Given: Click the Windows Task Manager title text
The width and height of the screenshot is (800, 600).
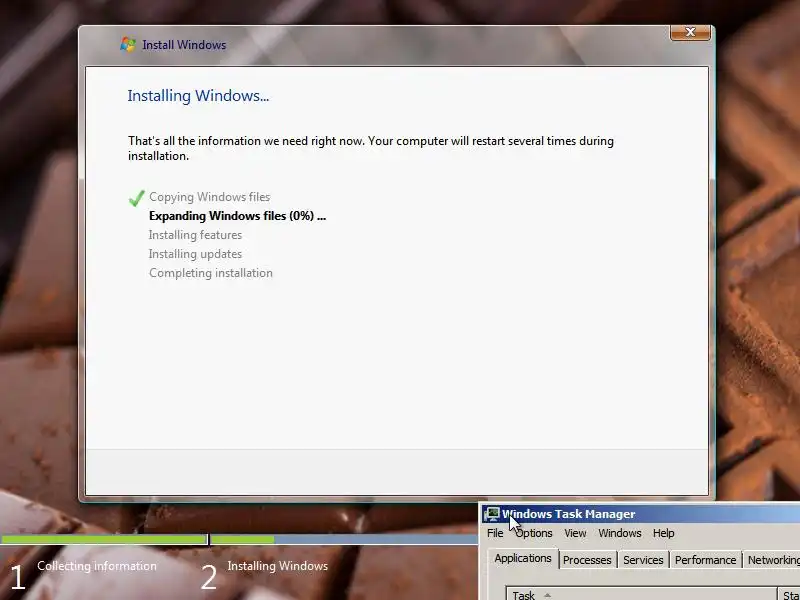Looking at the screenshot, I should (x=568, y=514).
